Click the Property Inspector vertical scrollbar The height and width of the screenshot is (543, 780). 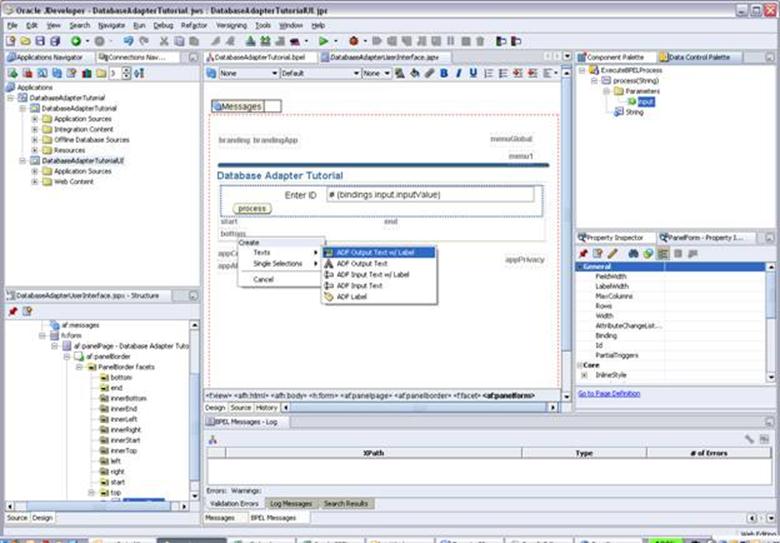click(x=771, y=323)
